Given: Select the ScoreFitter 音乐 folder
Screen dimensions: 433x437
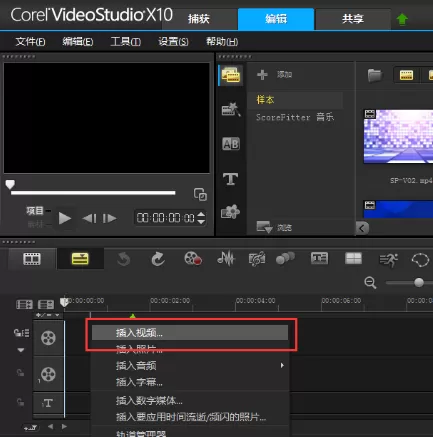Looking at the screenshot, I should (x=295, y=117).
